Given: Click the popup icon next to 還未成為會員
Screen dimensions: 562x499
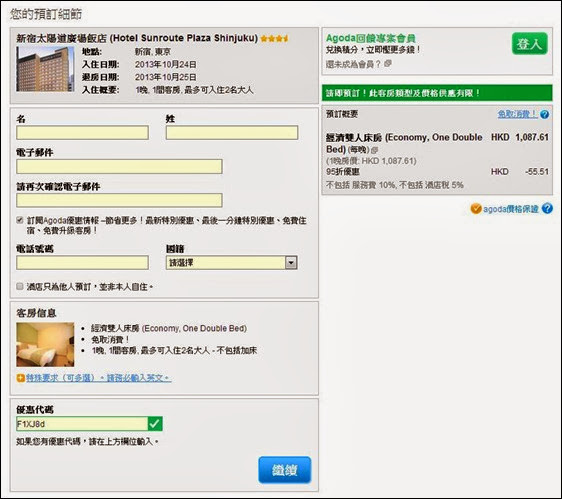Looking at the screenshot, I should [x=388, y=63].
